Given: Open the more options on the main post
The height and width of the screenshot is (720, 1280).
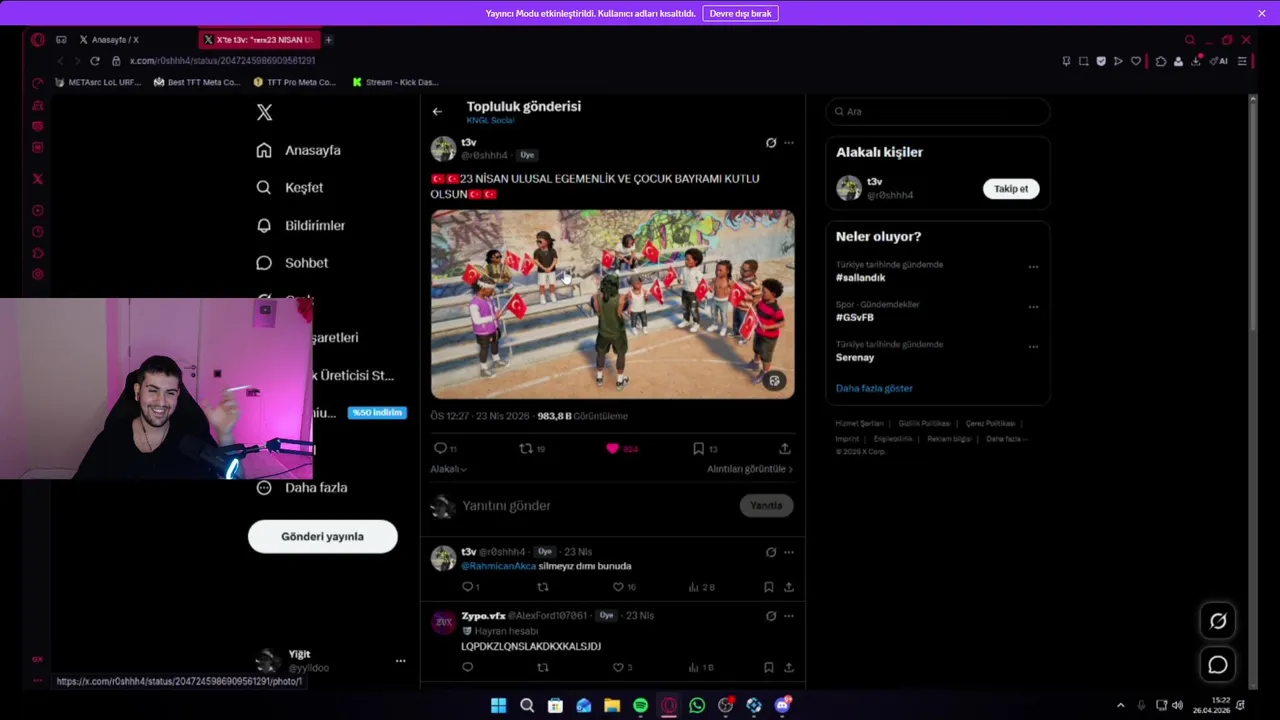Looking at the screenshot, I should tap(789, 143).
